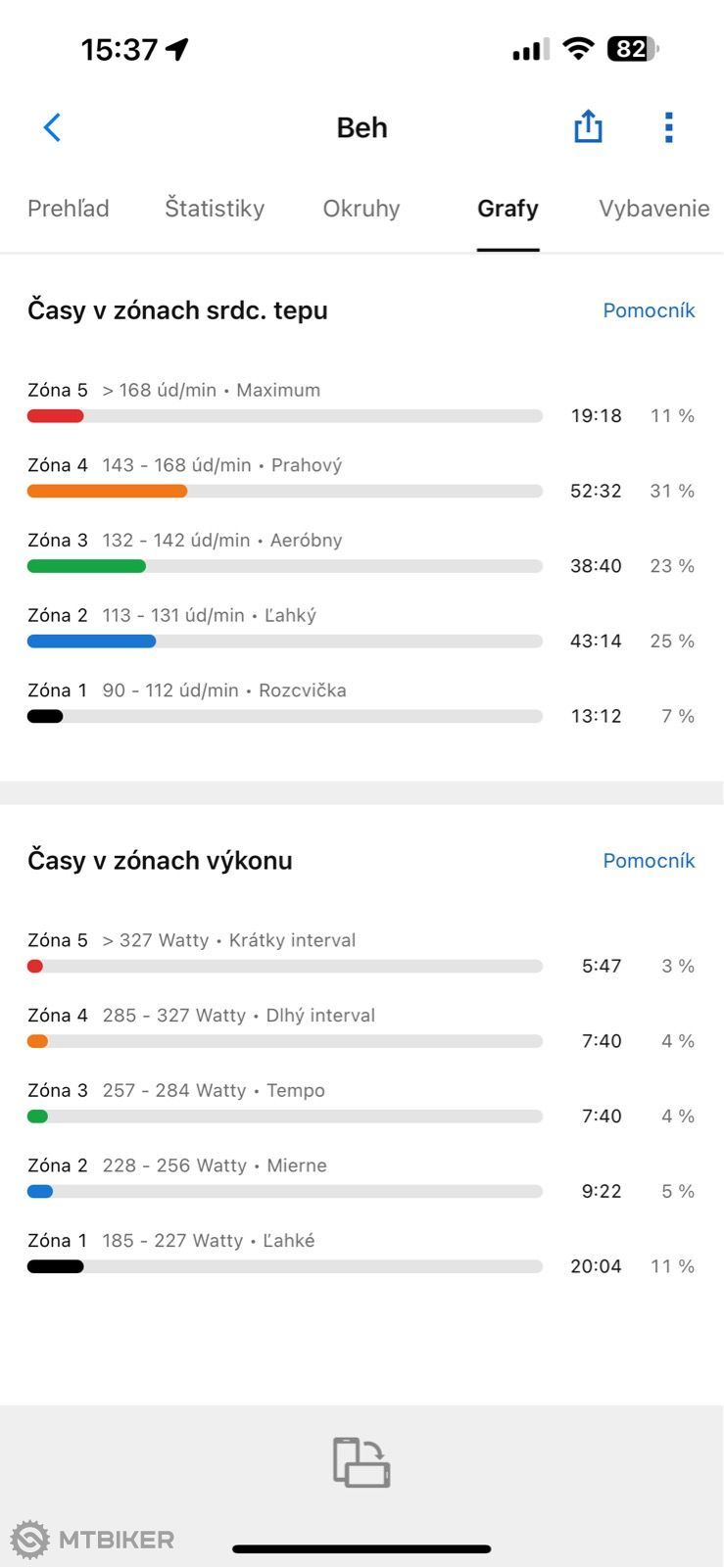Tap the Wi-Fi status icon
Image resolution: width=724 pixels, height=1568 pixels.
point(578,49)
